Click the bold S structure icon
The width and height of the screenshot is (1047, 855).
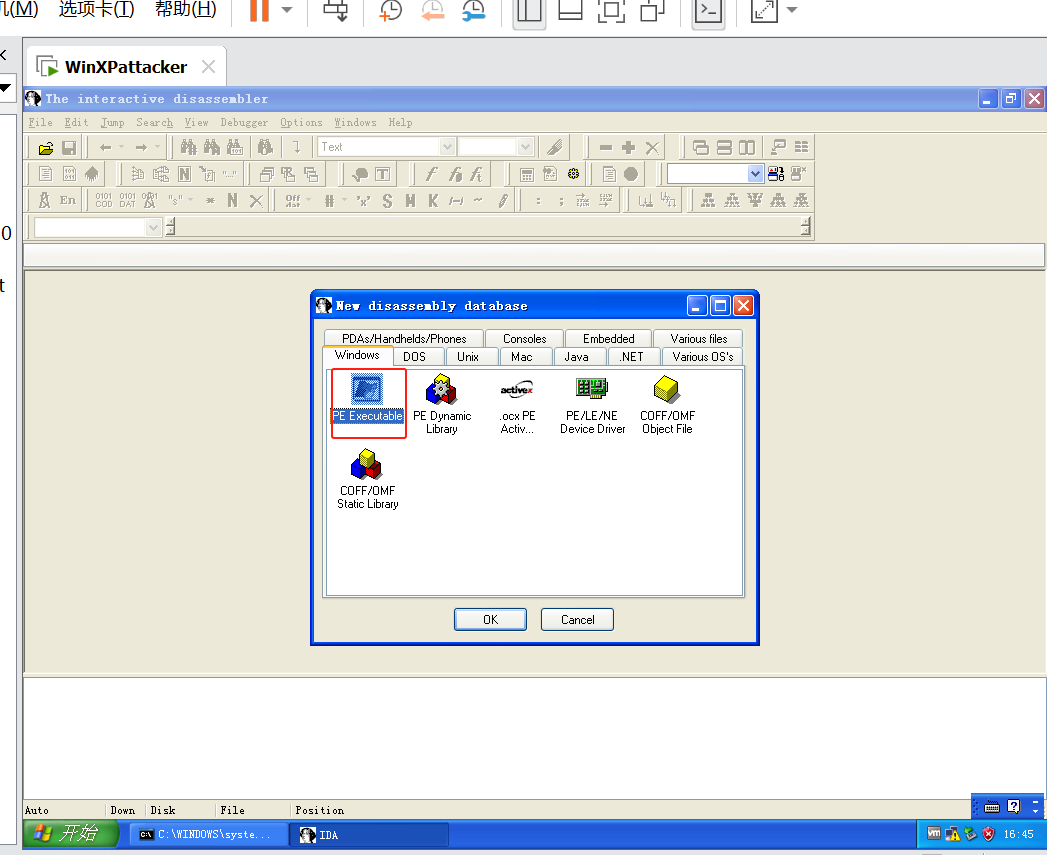[387, 200]
